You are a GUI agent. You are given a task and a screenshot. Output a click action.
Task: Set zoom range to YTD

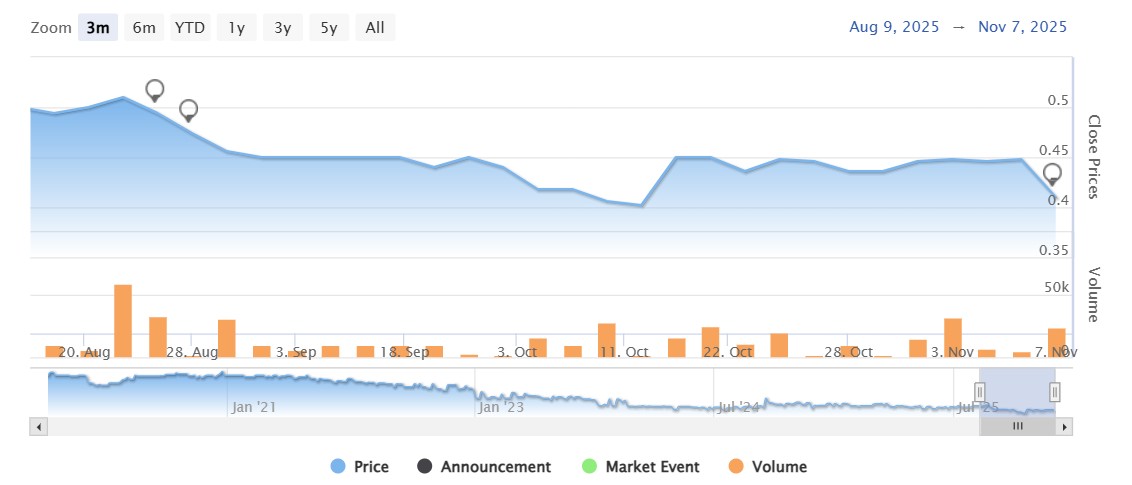click(x=190, y=28)
